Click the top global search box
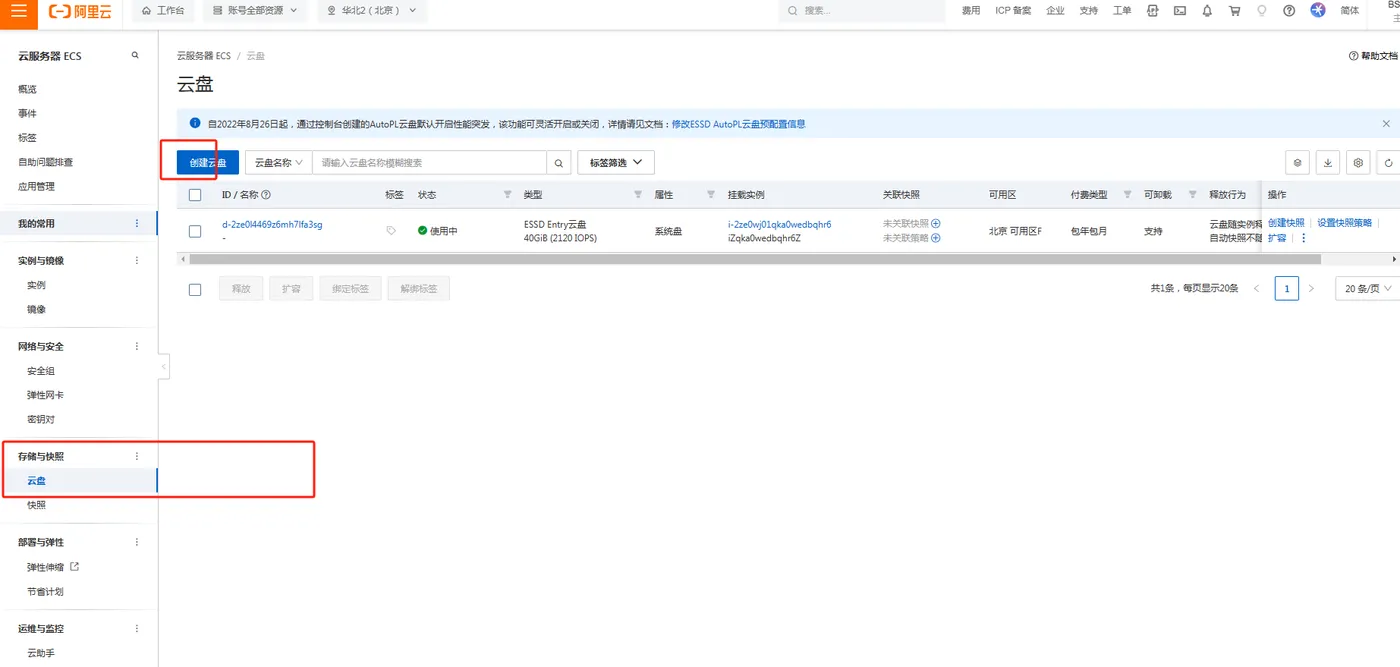 pos(862,11)
